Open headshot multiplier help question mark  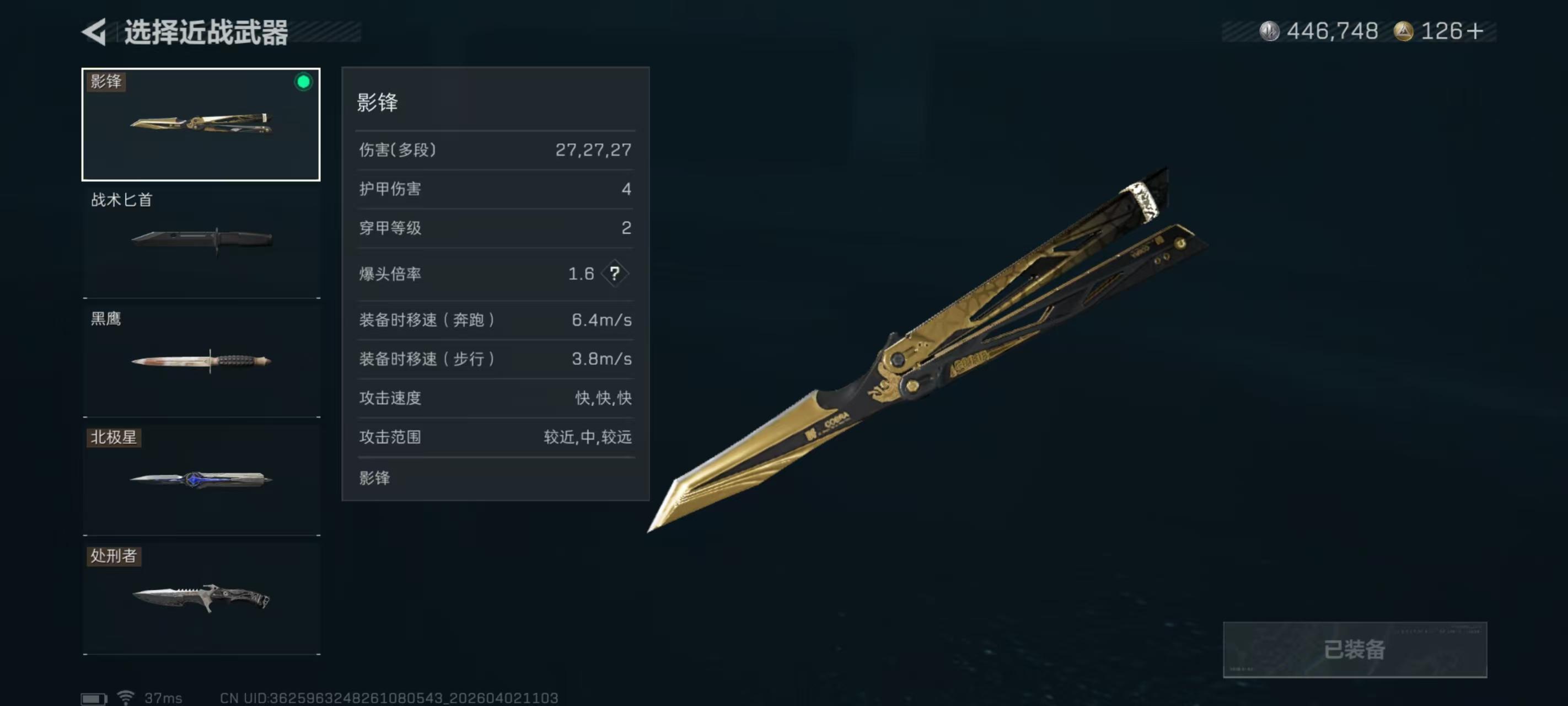[615, 274]
